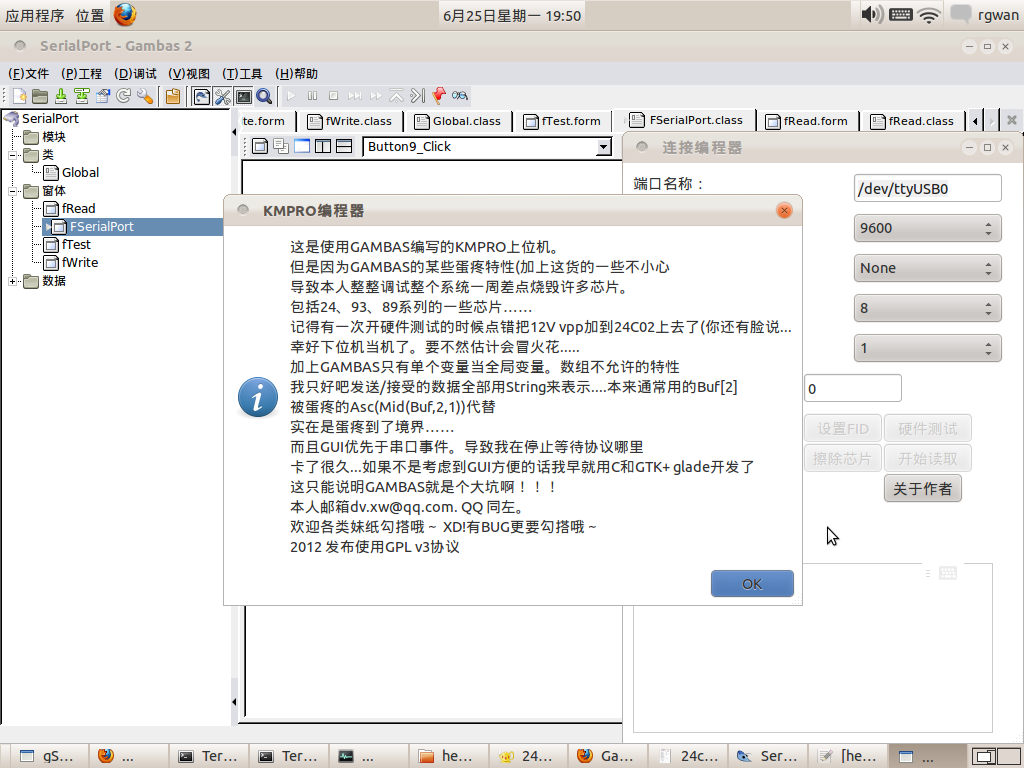Open the None parity dropdown

tap(927, 268)
